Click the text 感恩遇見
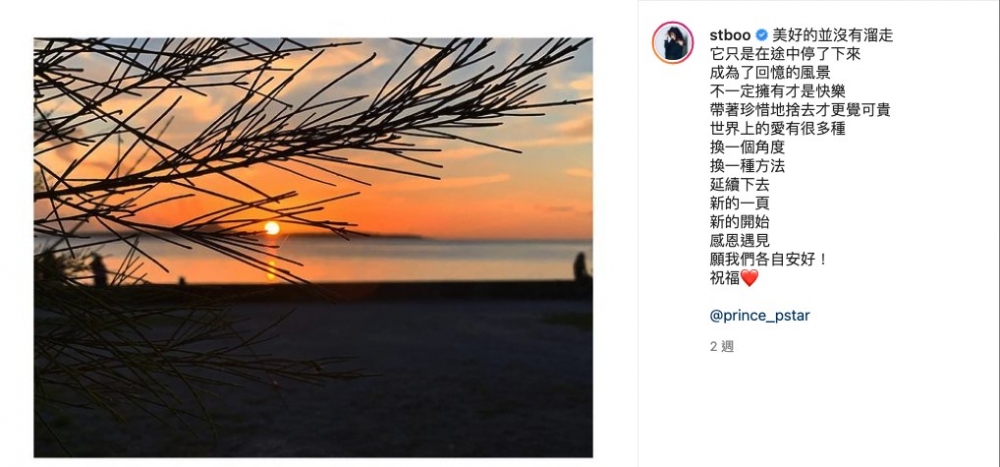 [x=739, y=241]
